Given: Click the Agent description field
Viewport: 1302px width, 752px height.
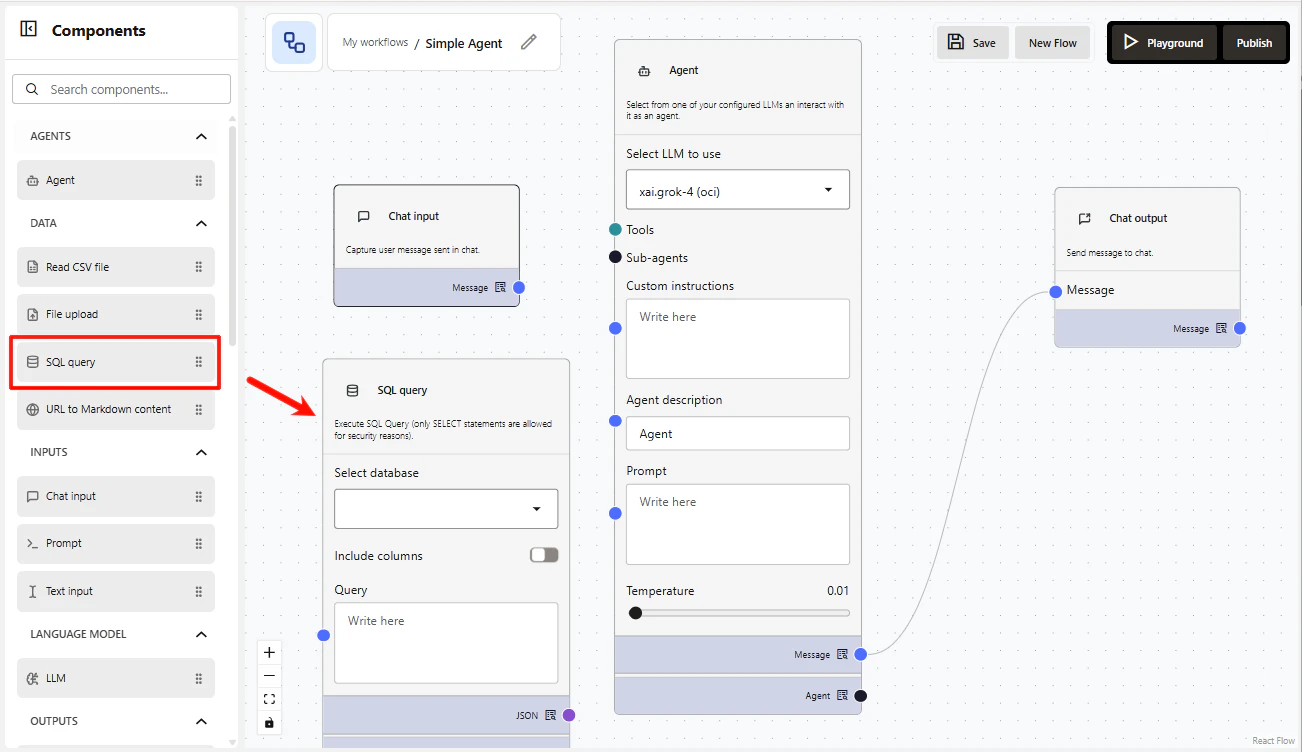Looking at the screenshot, I should click(x=738, y=434).
